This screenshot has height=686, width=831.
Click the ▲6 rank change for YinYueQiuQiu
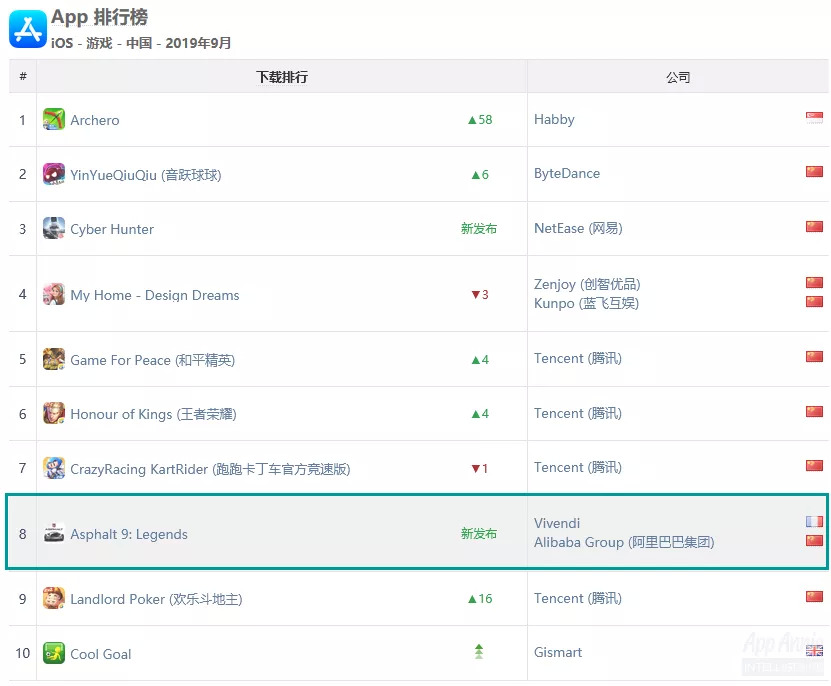tap(480, 174)
